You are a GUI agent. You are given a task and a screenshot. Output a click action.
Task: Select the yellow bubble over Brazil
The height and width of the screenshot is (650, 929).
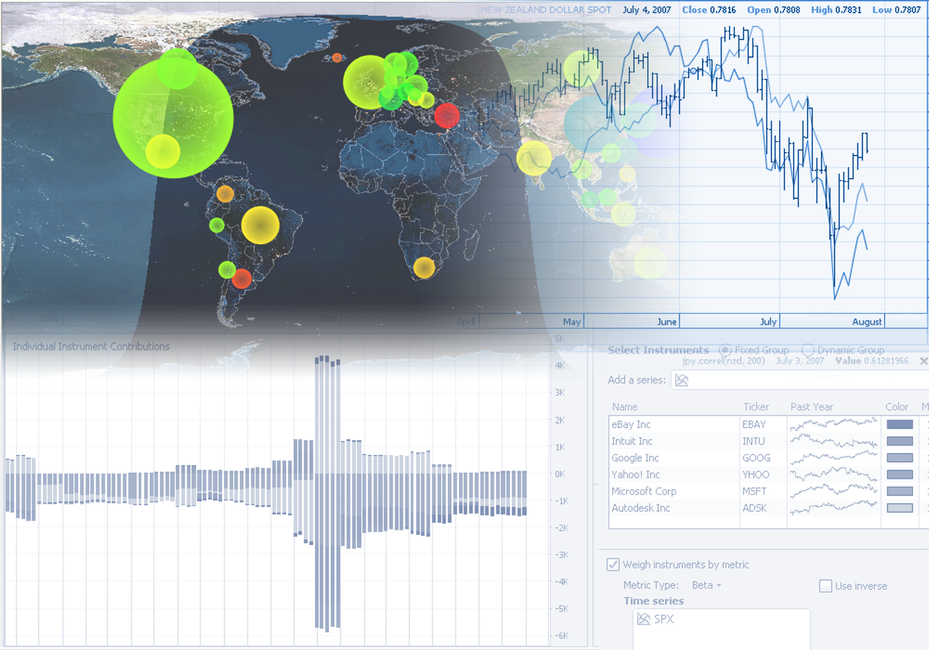(261, 224)
